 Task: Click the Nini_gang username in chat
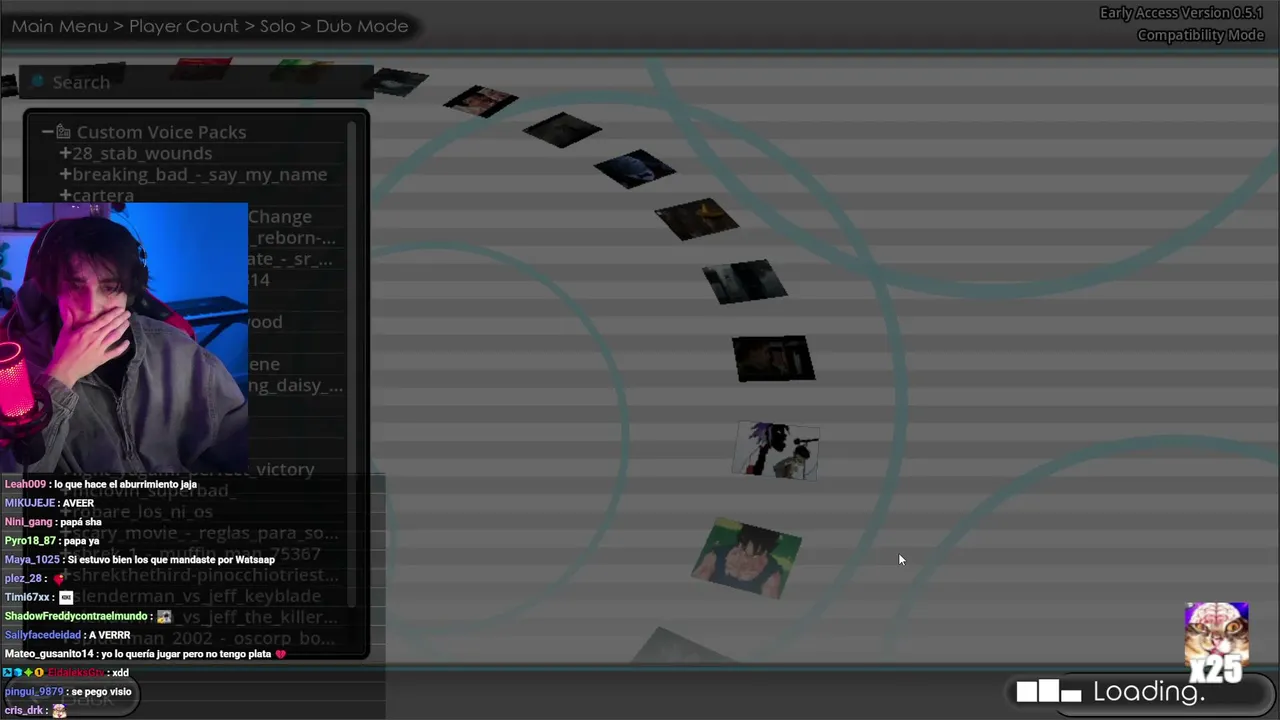coord(28,522)
